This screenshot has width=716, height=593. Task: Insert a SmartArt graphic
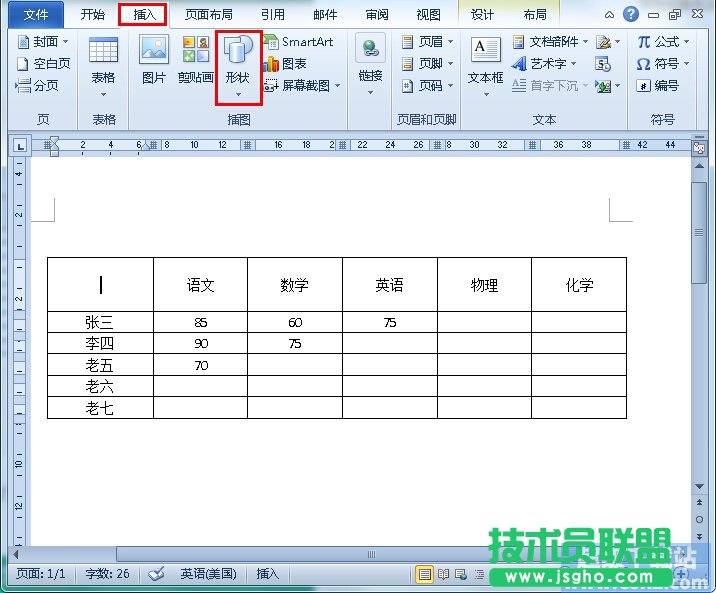[299, 42]
